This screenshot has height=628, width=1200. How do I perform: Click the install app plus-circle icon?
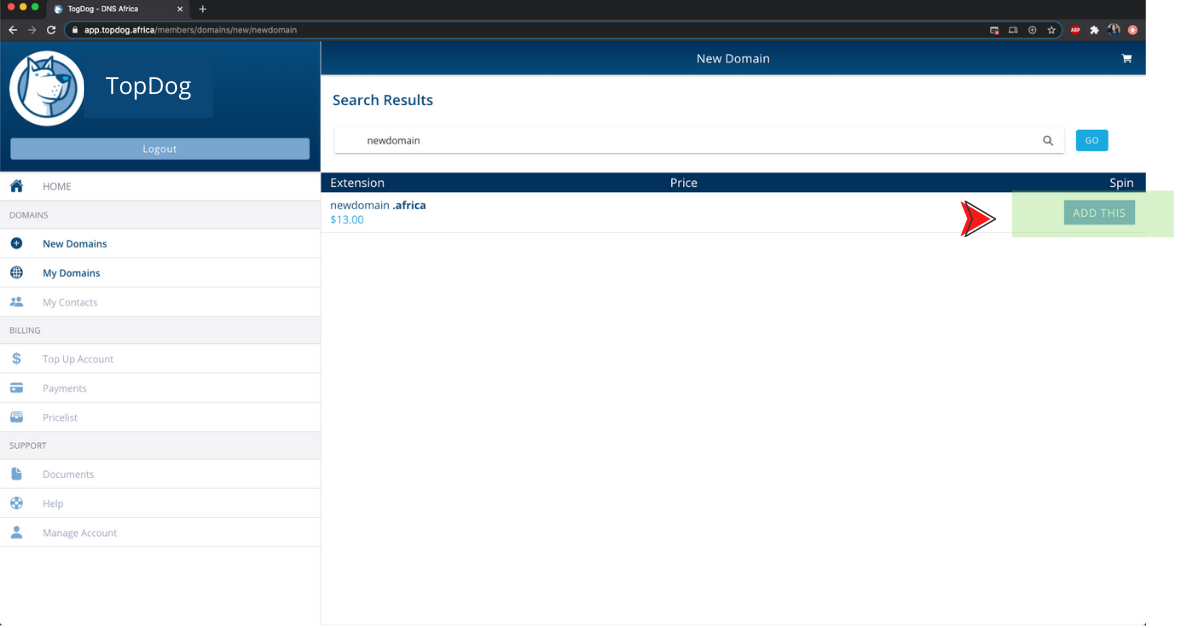point(1032,30)
